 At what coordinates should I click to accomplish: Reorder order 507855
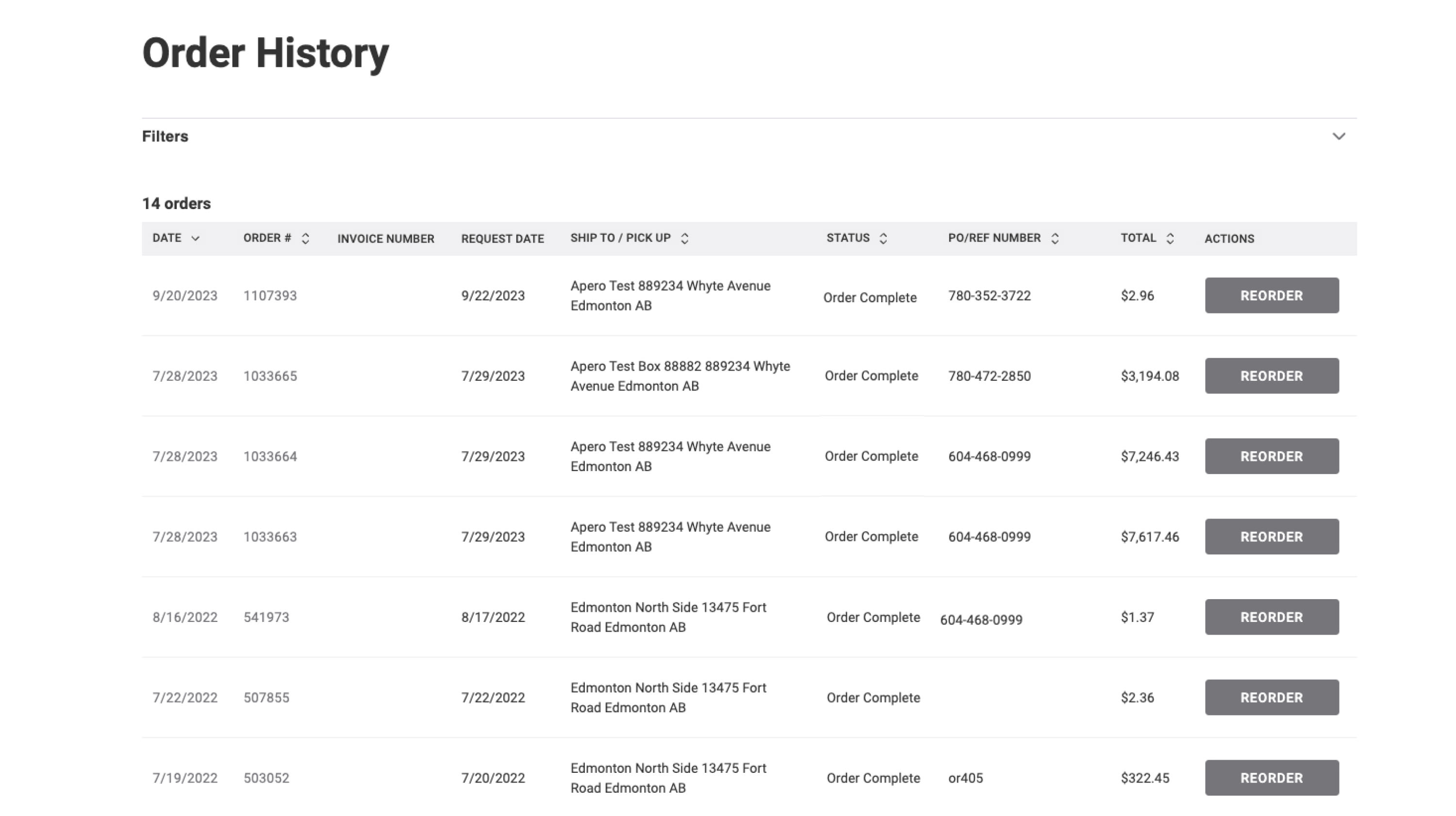pos(1271,697)
